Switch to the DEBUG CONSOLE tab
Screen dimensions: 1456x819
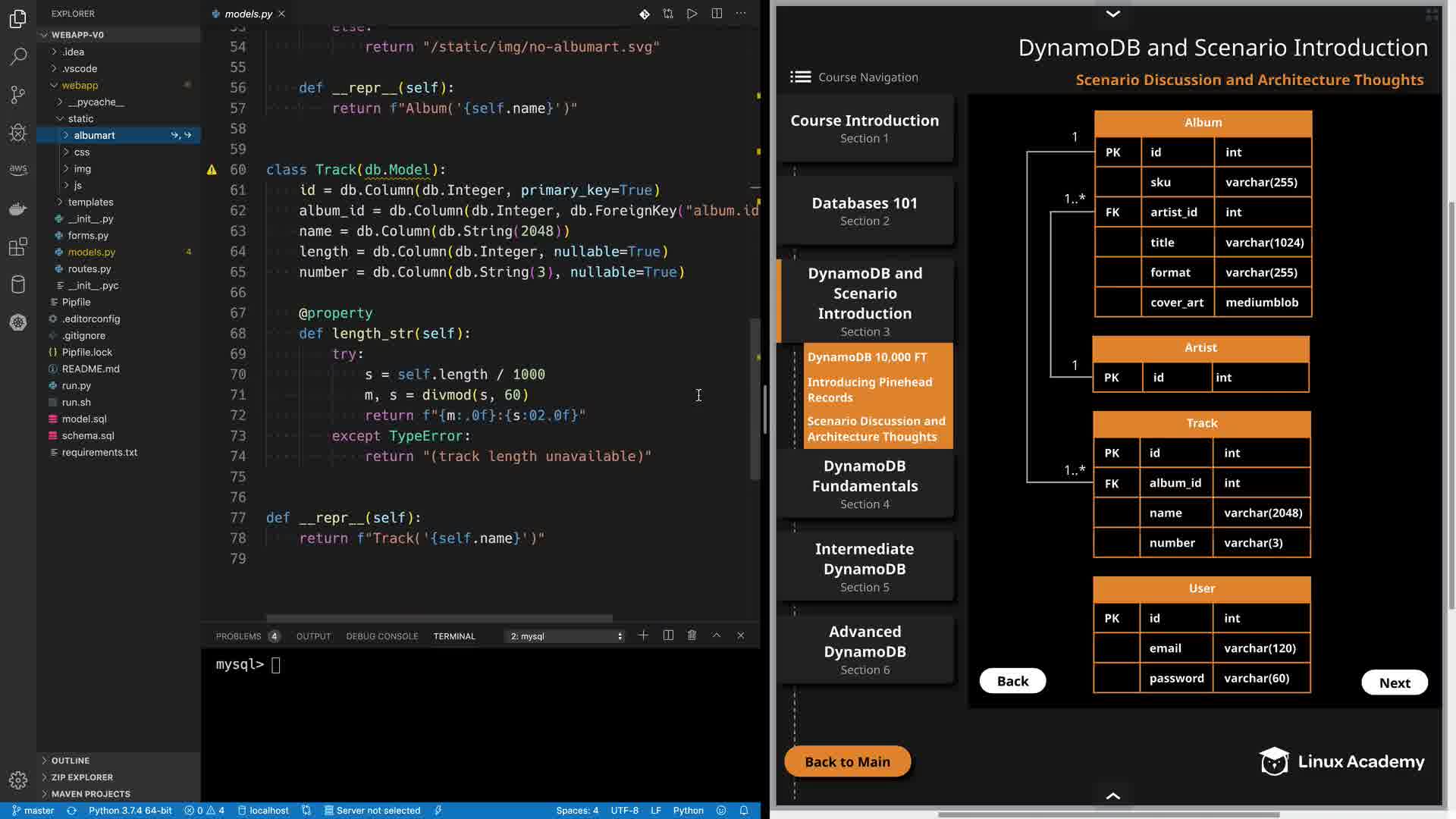pos(381,636)
